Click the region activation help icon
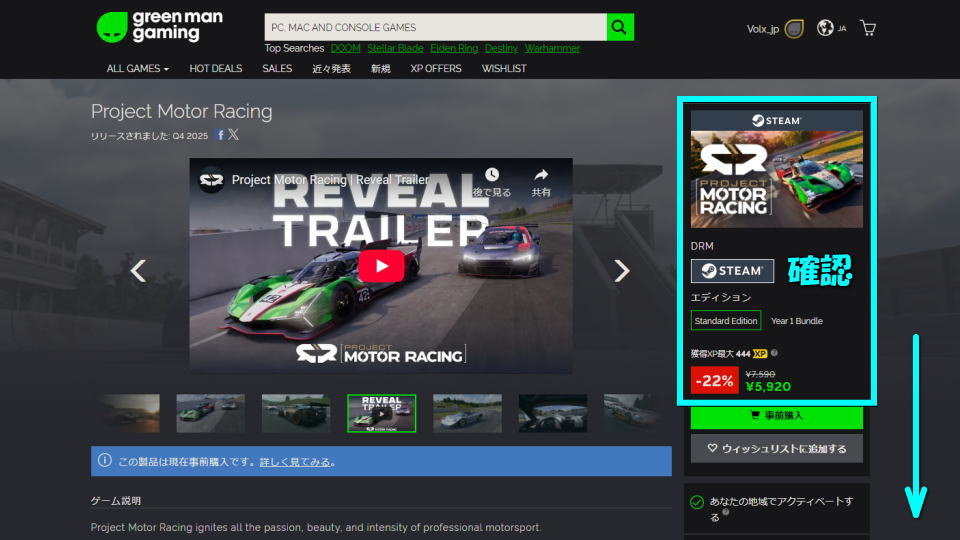 click(x=726, y=512)
